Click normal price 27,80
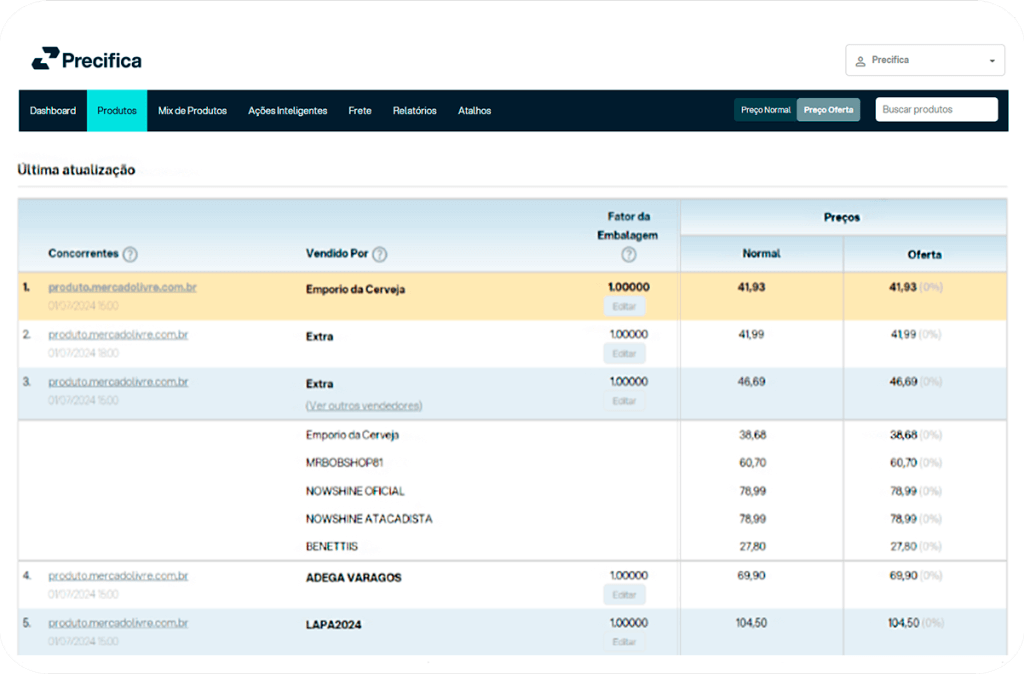This screenshot has width=1024, height=674. point(752,546)
